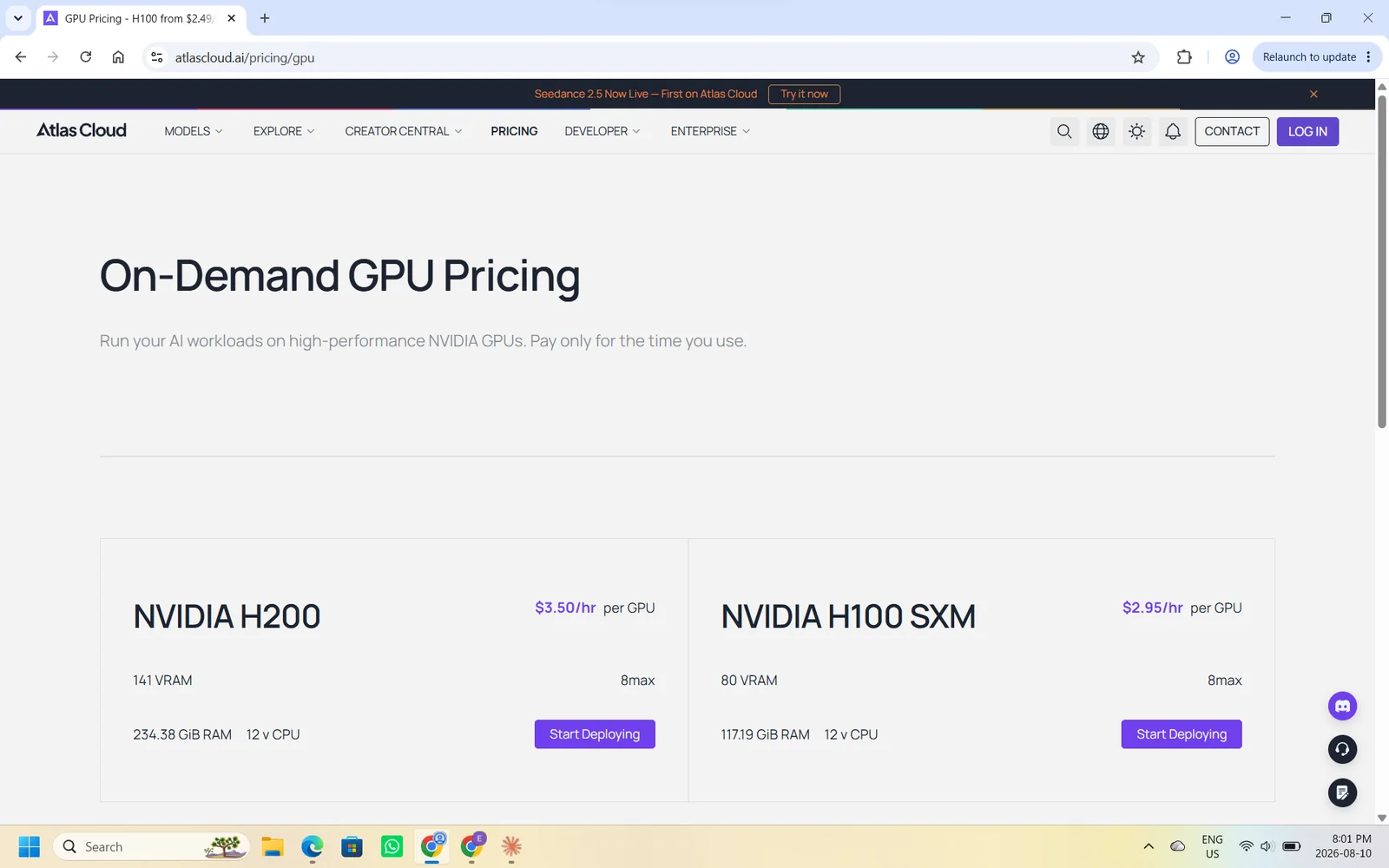
Task: Click the Atlas Cloud logo
Action: click(x=82, y=130)
